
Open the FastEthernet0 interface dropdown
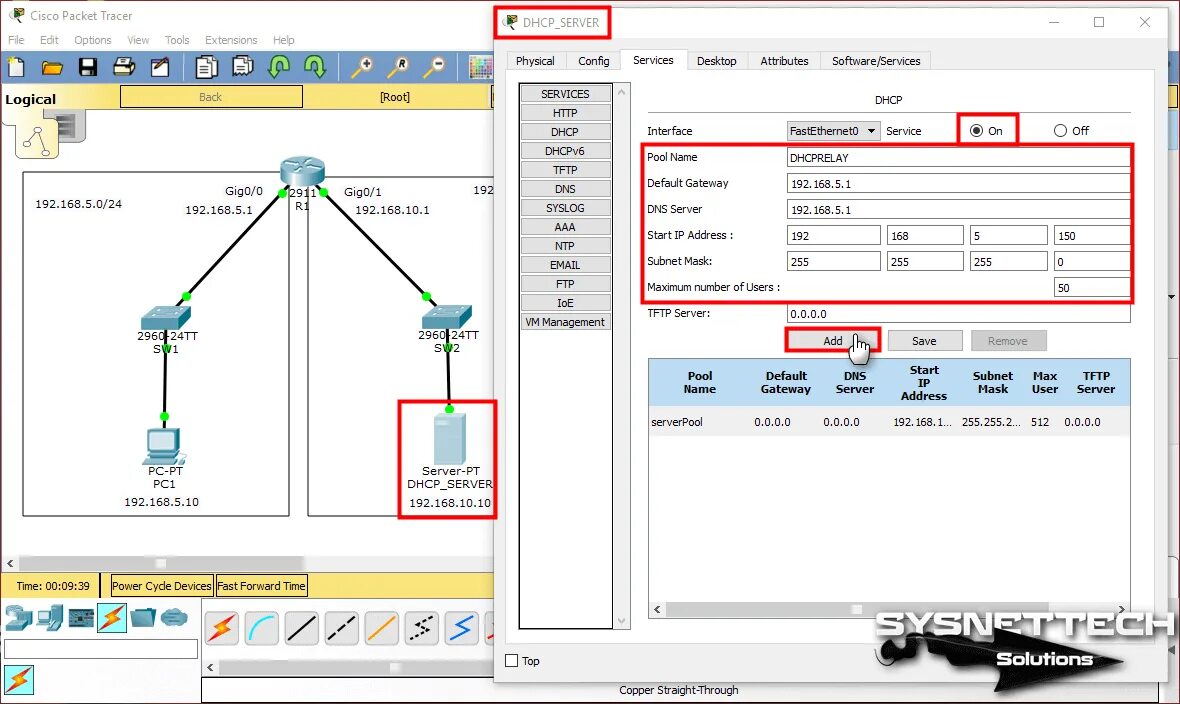[x=833, y=131]
